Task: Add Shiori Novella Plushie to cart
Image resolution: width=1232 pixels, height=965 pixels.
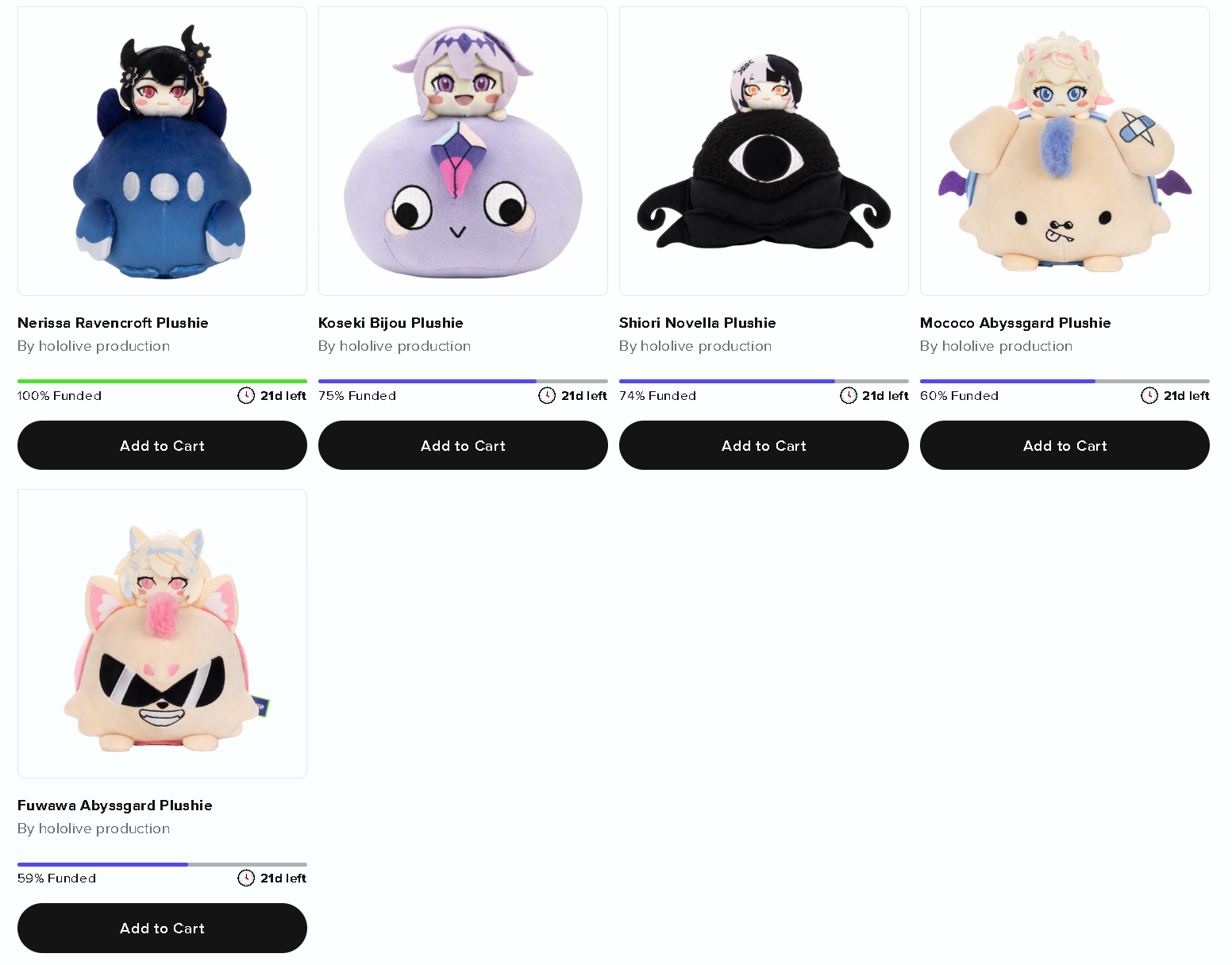Action: click(764, 445)
